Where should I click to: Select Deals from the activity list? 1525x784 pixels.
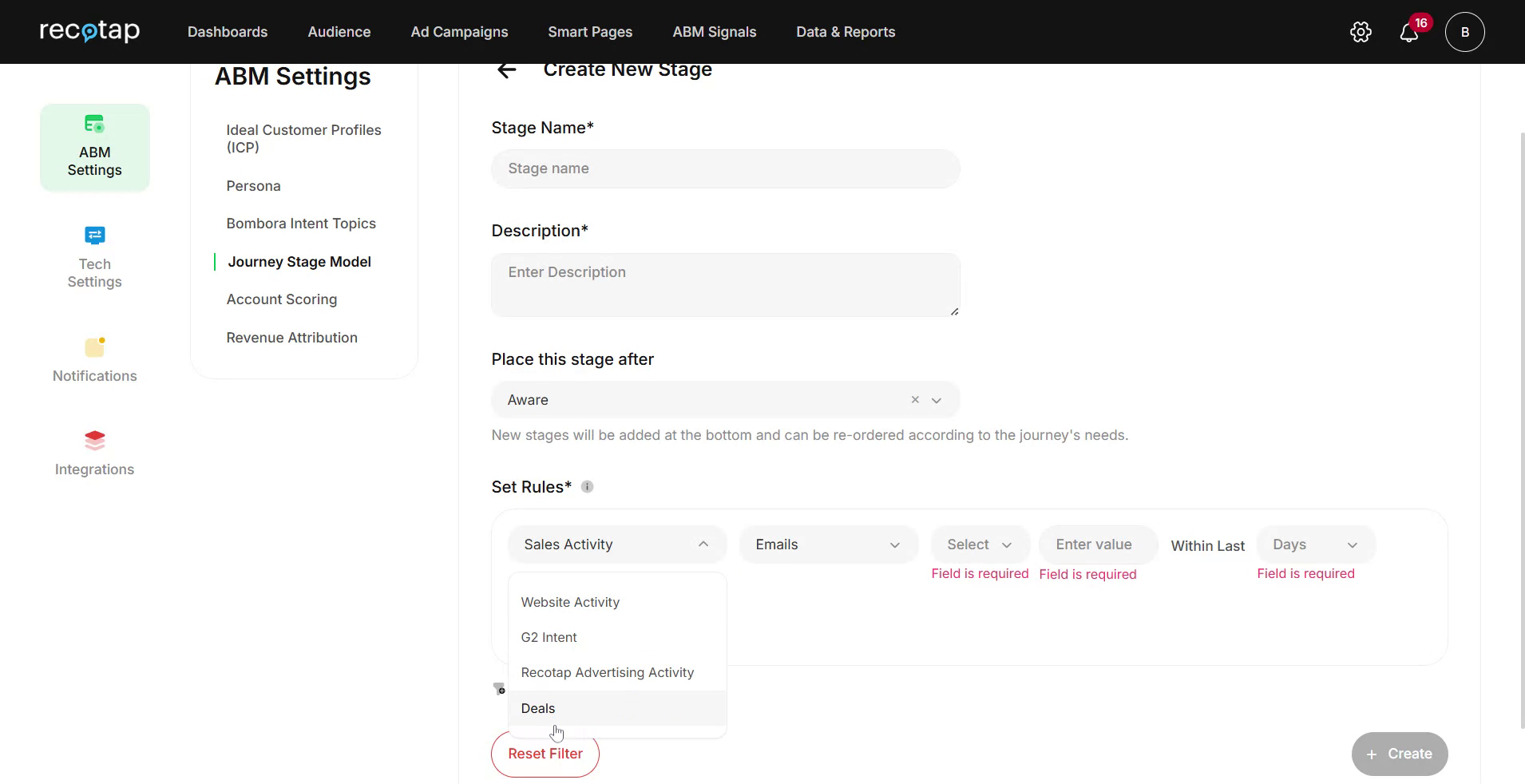(537, 708)
